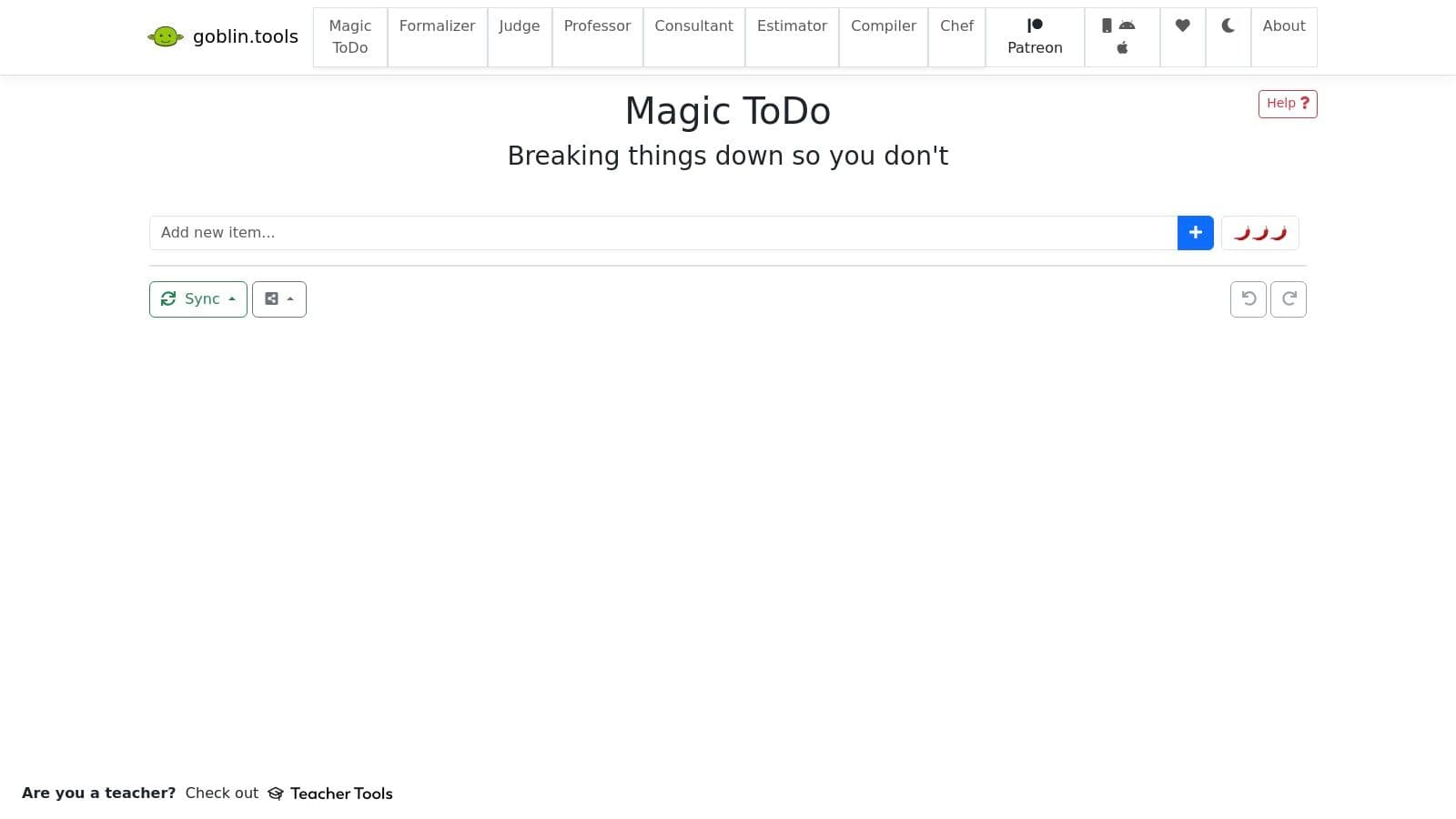Switch to the Formalizer tab

(437, 25)
